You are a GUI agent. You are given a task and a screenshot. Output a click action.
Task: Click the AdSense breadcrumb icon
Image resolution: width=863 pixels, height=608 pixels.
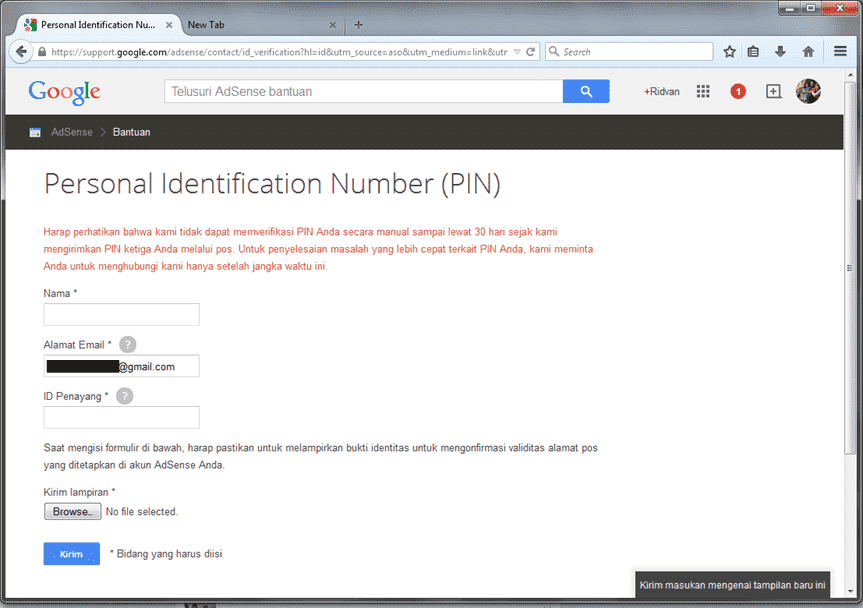click(35, 132)
